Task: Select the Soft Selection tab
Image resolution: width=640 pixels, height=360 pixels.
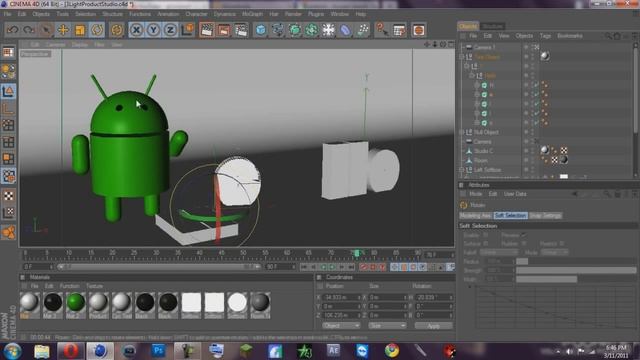Action: click(510, 216)
